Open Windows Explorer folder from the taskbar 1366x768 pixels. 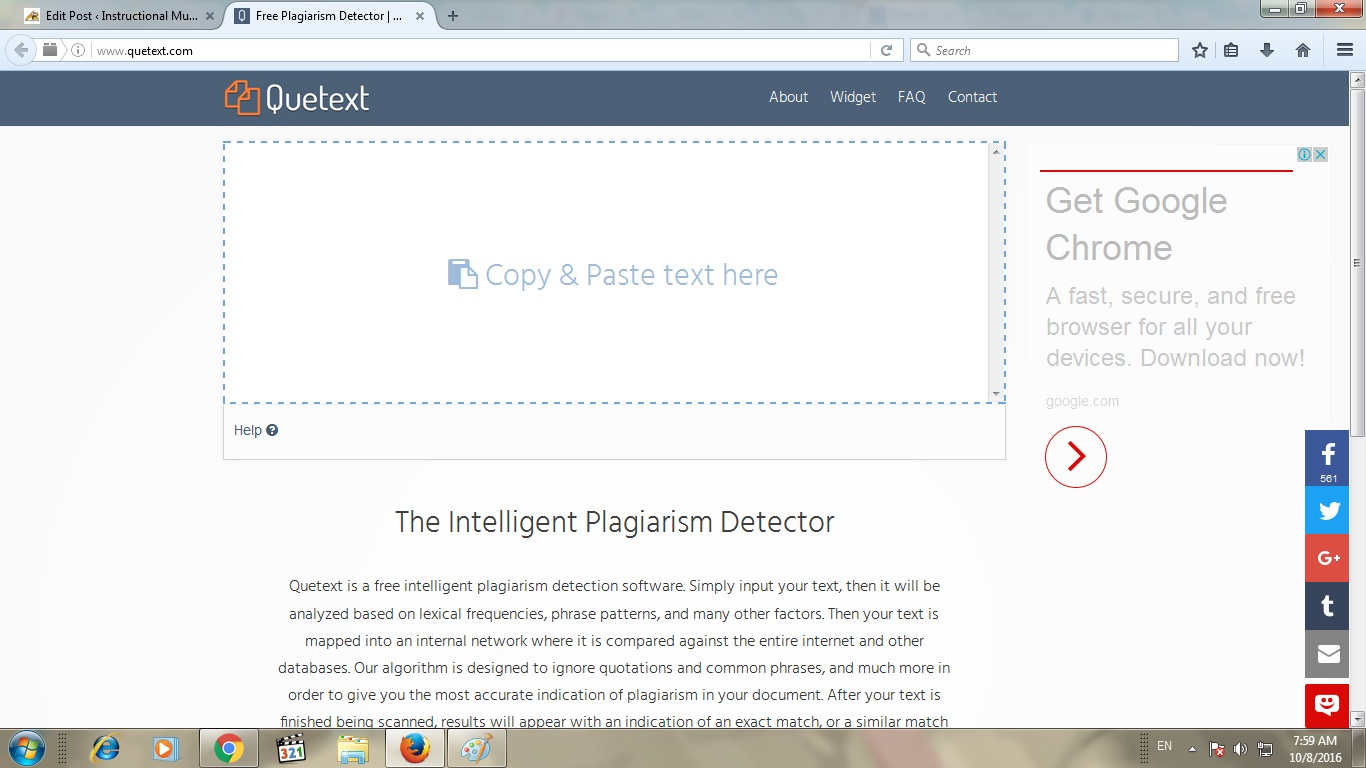point(353,748)
